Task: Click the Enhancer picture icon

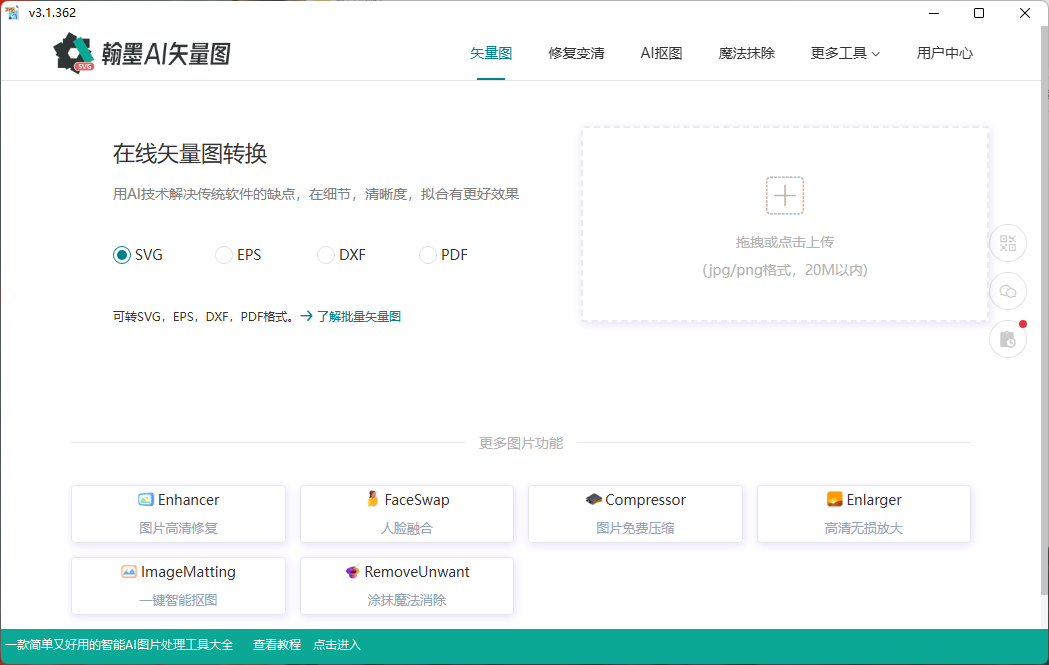Action: [x=146, y=500]
